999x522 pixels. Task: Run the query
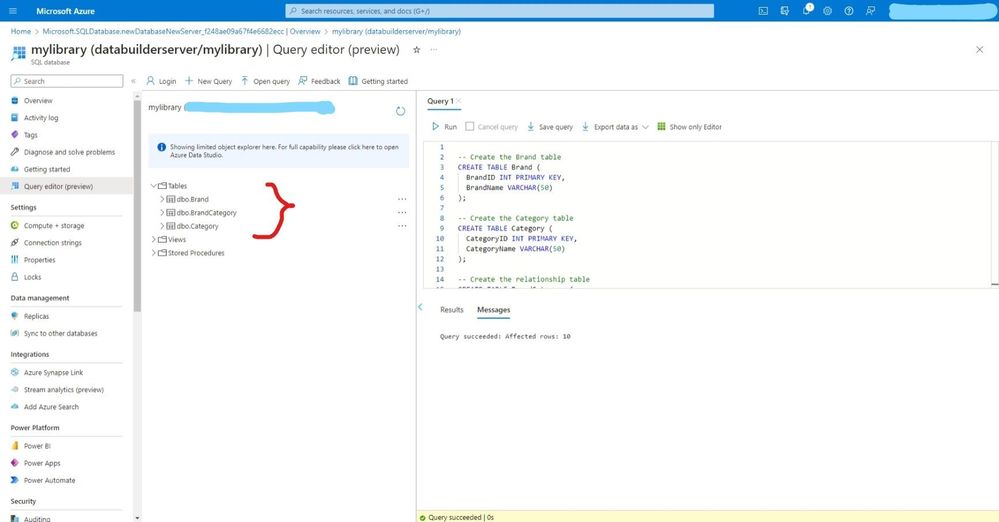444,127
